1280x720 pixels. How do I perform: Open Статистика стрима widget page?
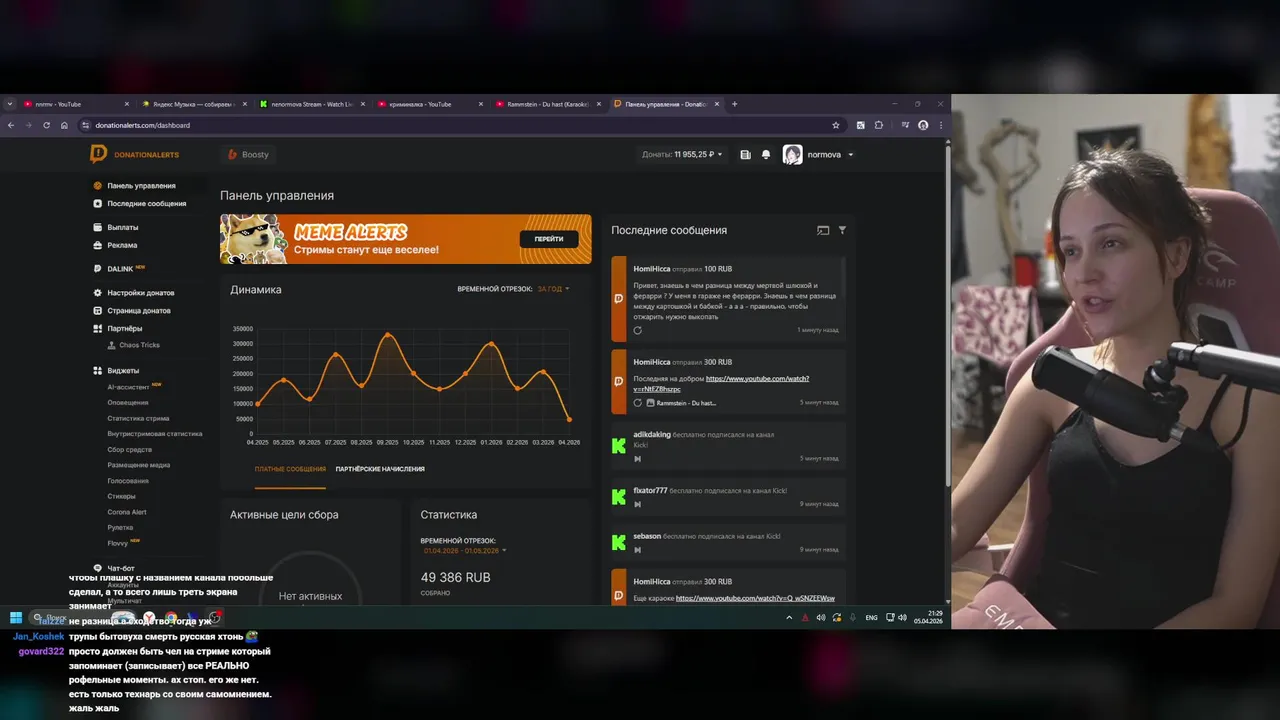(x=138, y=419)
